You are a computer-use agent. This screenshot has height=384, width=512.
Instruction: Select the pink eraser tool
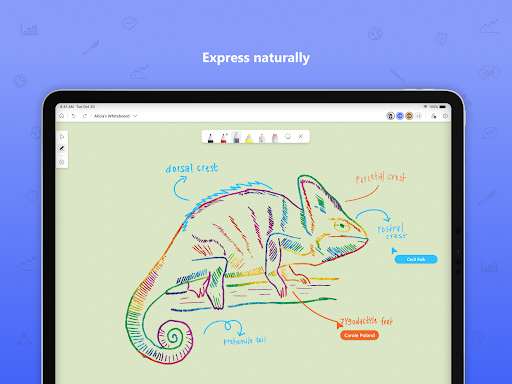[275, 138]
